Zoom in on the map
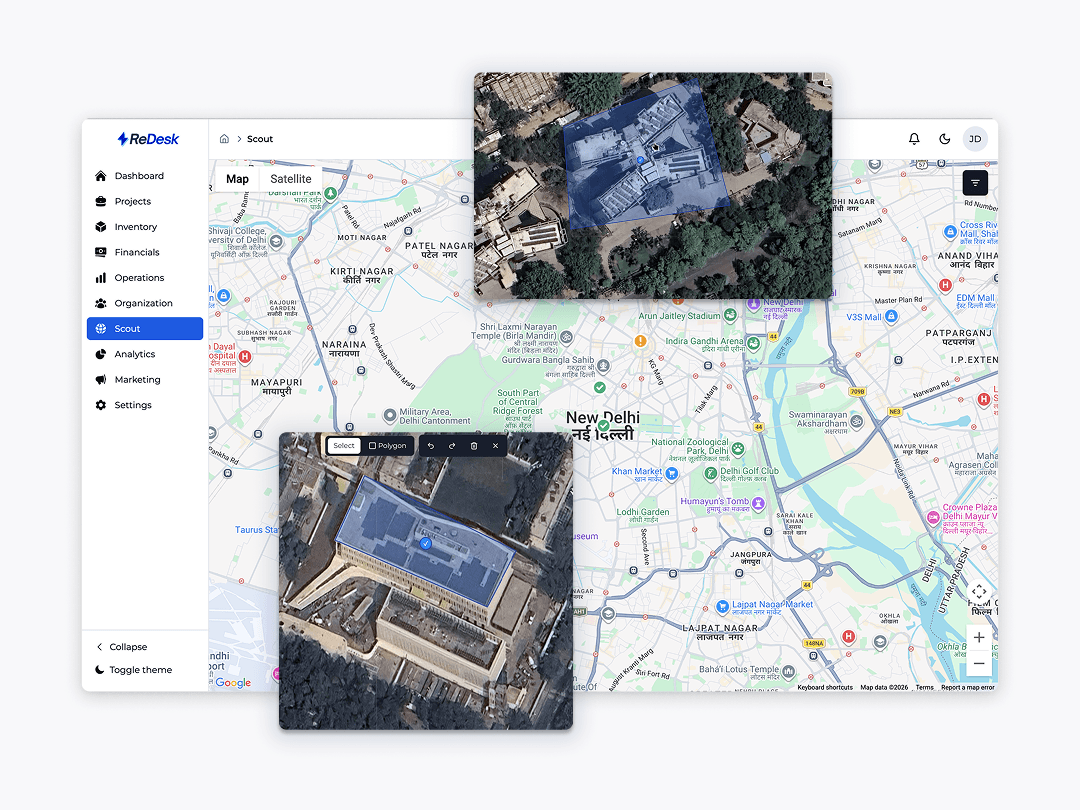Viewport: 1080px width, 810px height. (979, 638)
